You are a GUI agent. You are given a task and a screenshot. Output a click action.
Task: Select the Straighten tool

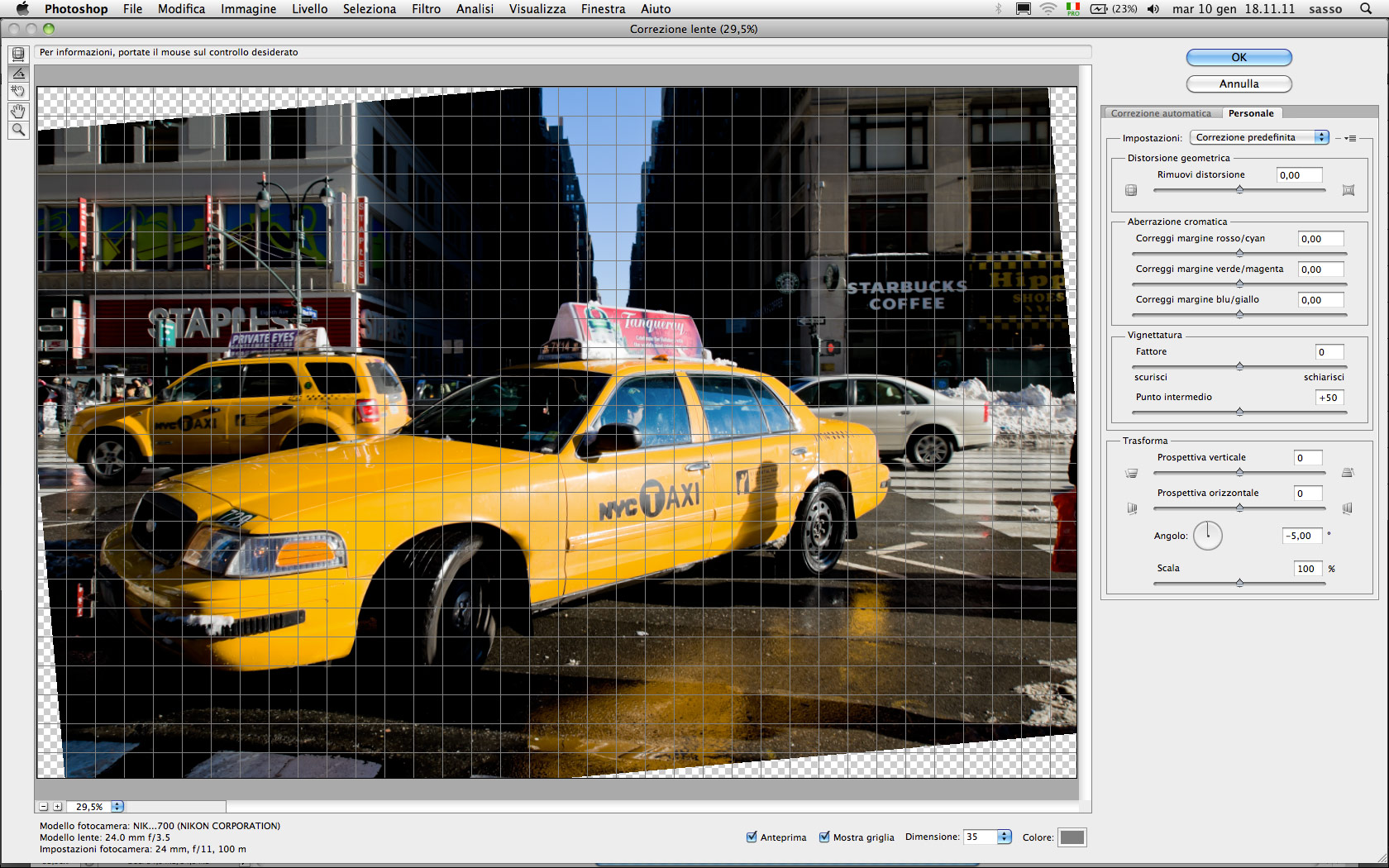pos(18,73)
